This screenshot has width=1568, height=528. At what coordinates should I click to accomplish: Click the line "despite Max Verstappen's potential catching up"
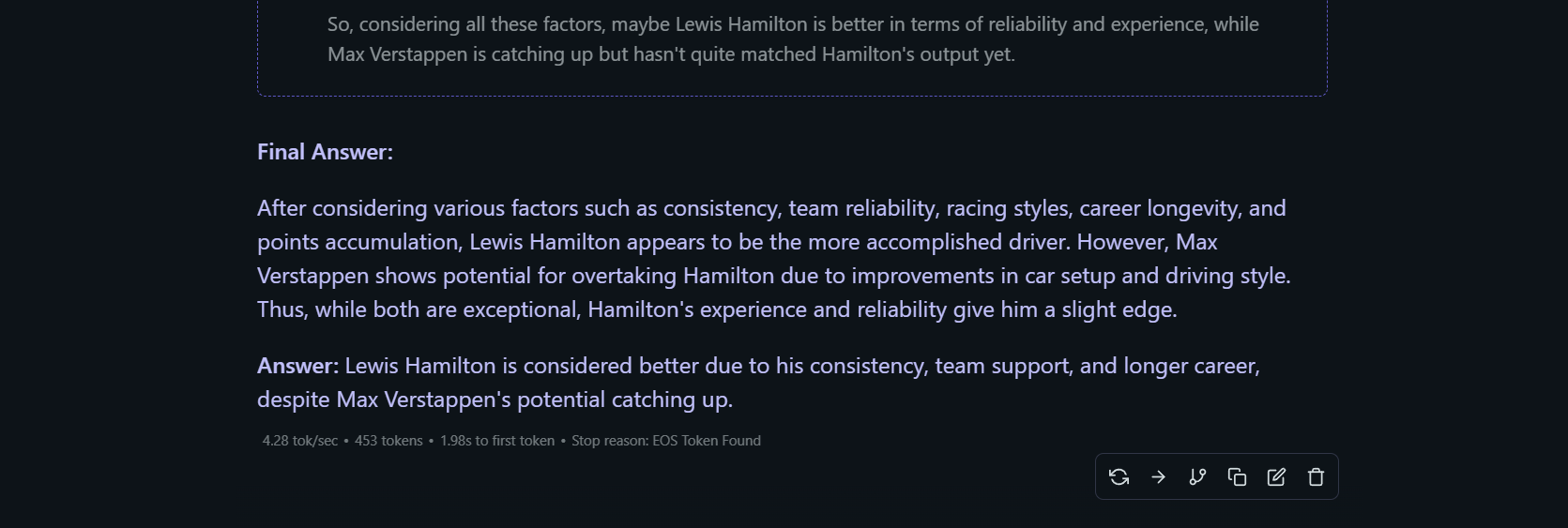pyautogui.click(x=495, y=400)
